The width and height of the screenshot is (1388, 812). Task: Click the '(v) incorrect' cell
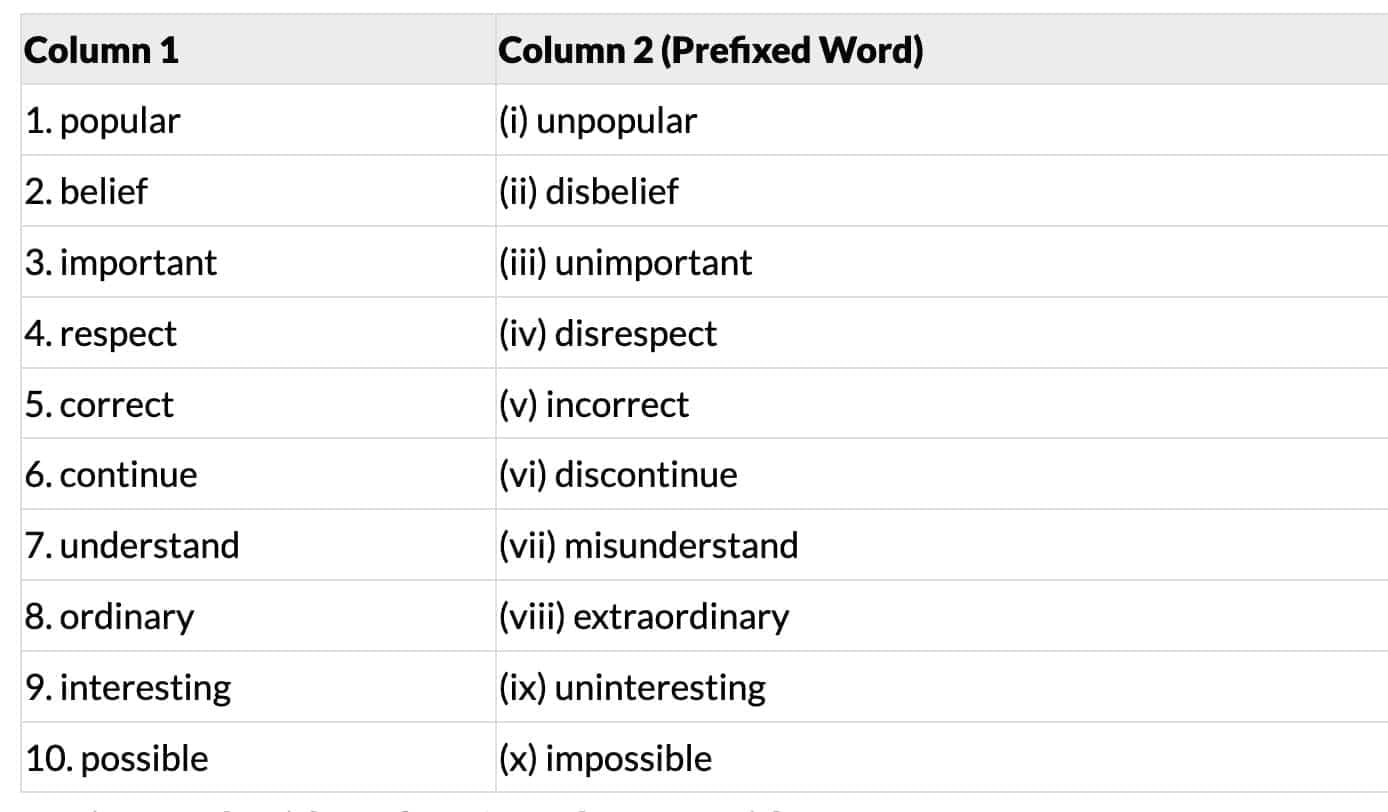pyautogui.click(x=594, y=404)
